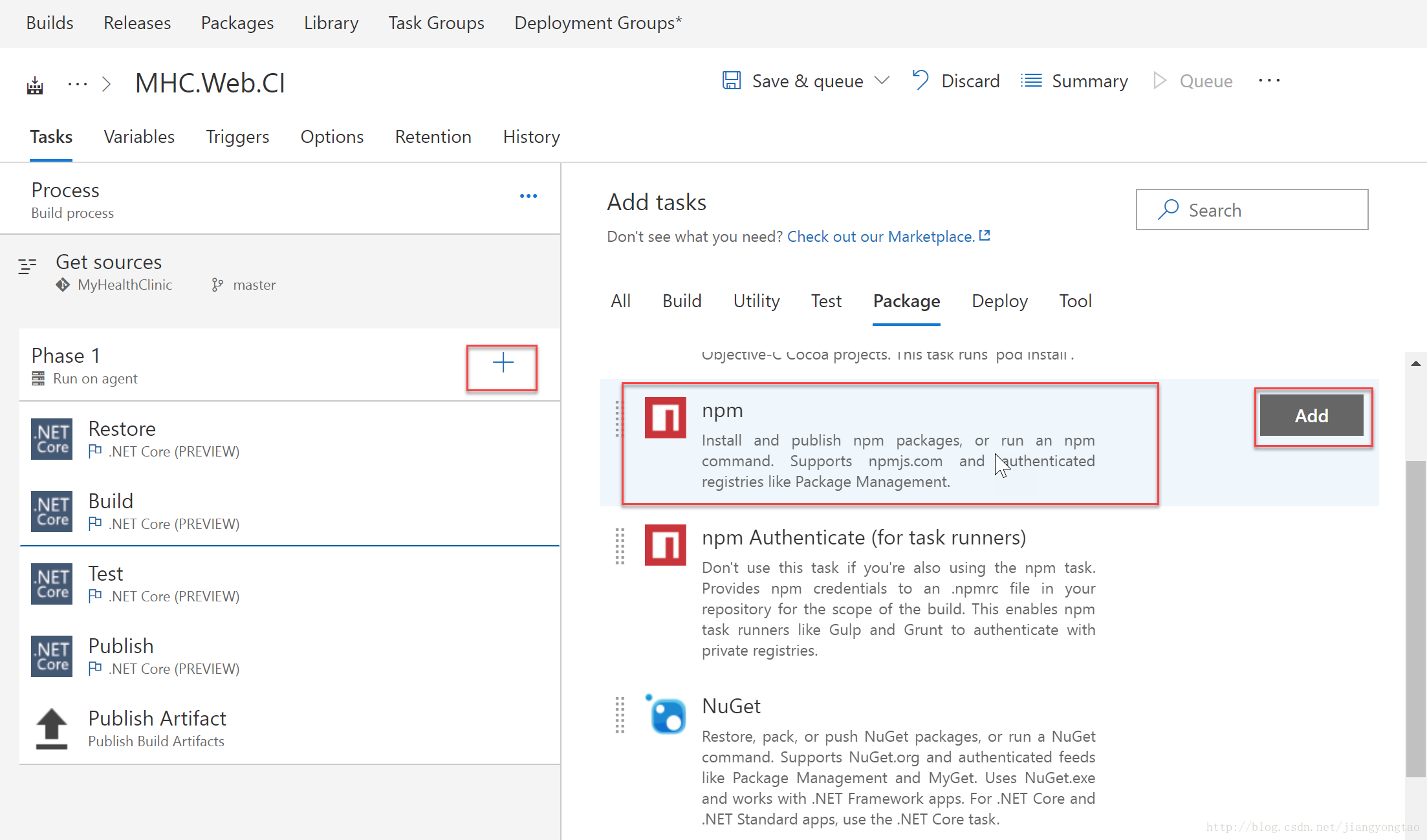This screenshot has height=840, width=1427.
Task: Filter tasks by Utility category
Action: coord(756,301)
